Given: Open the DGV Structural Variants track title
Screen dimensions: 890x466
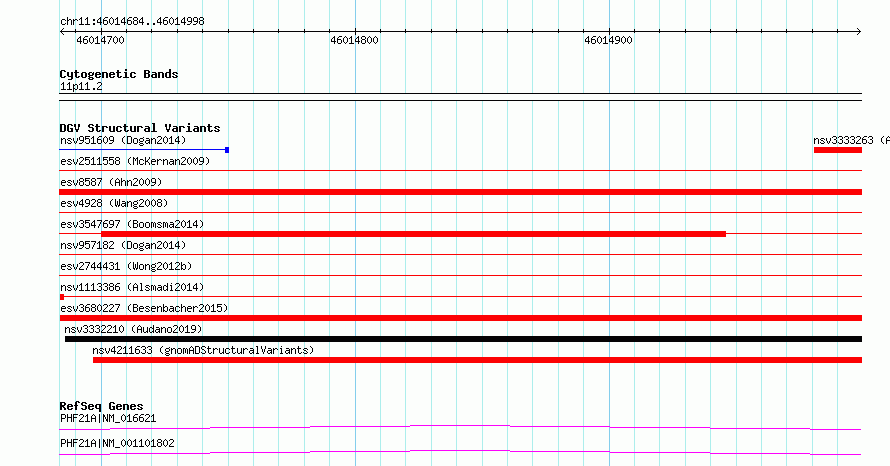Looking at the screenshot, I should (x=140, y=128).
